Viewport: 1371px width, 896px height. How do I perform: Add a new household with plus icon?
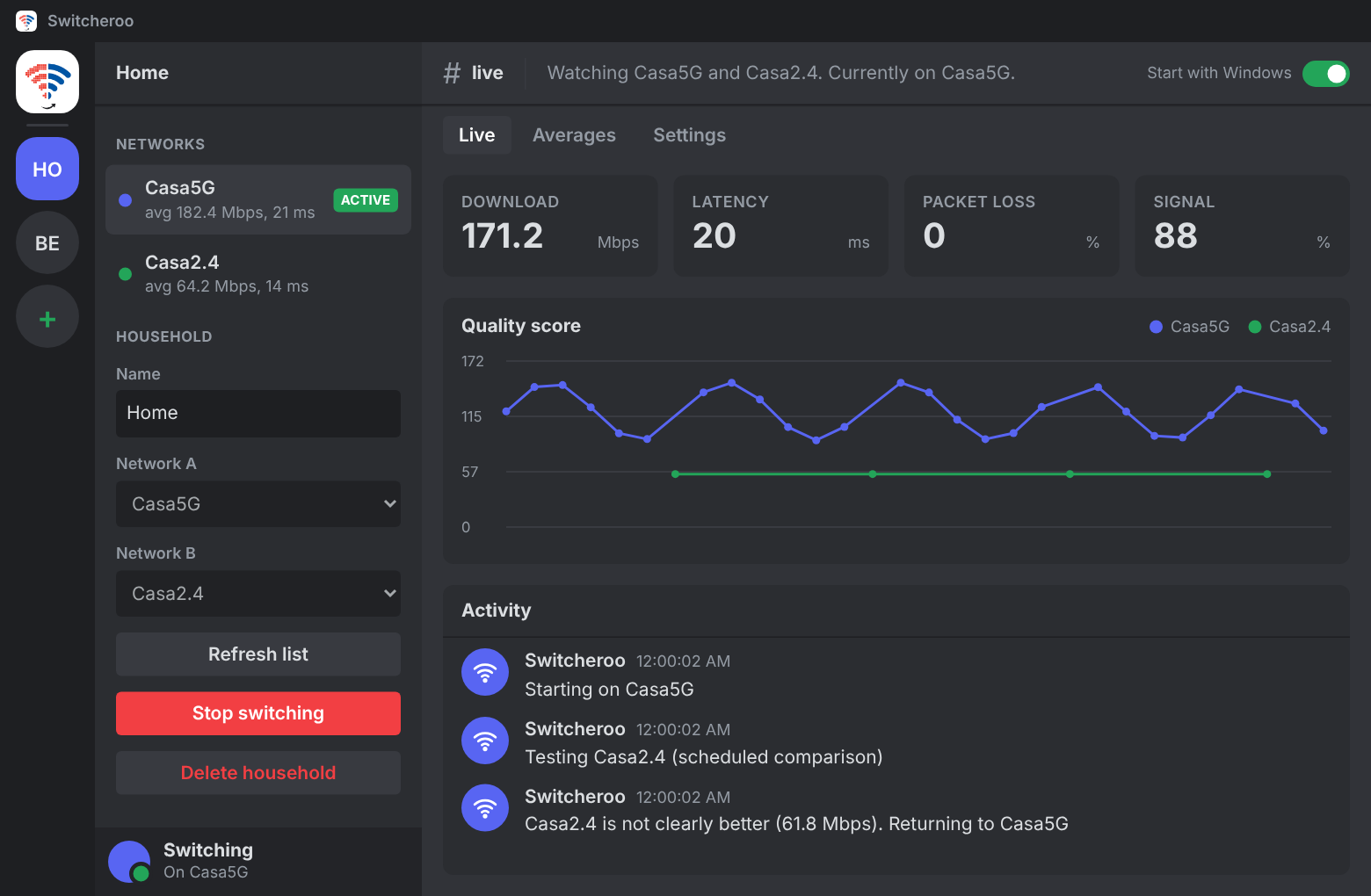point(47,316)
